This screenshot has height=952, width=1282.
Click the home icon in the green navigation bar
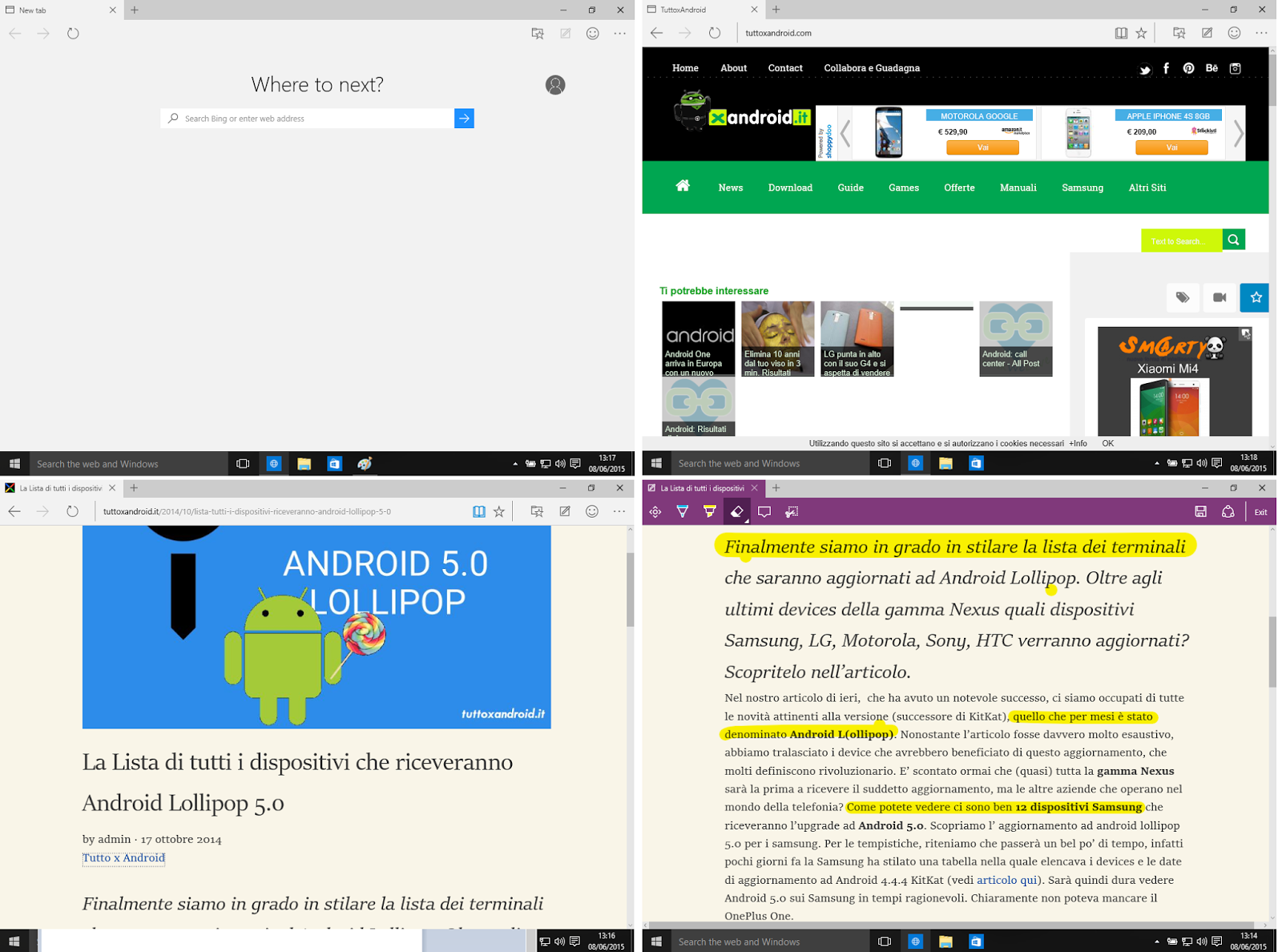click(683, 186)
